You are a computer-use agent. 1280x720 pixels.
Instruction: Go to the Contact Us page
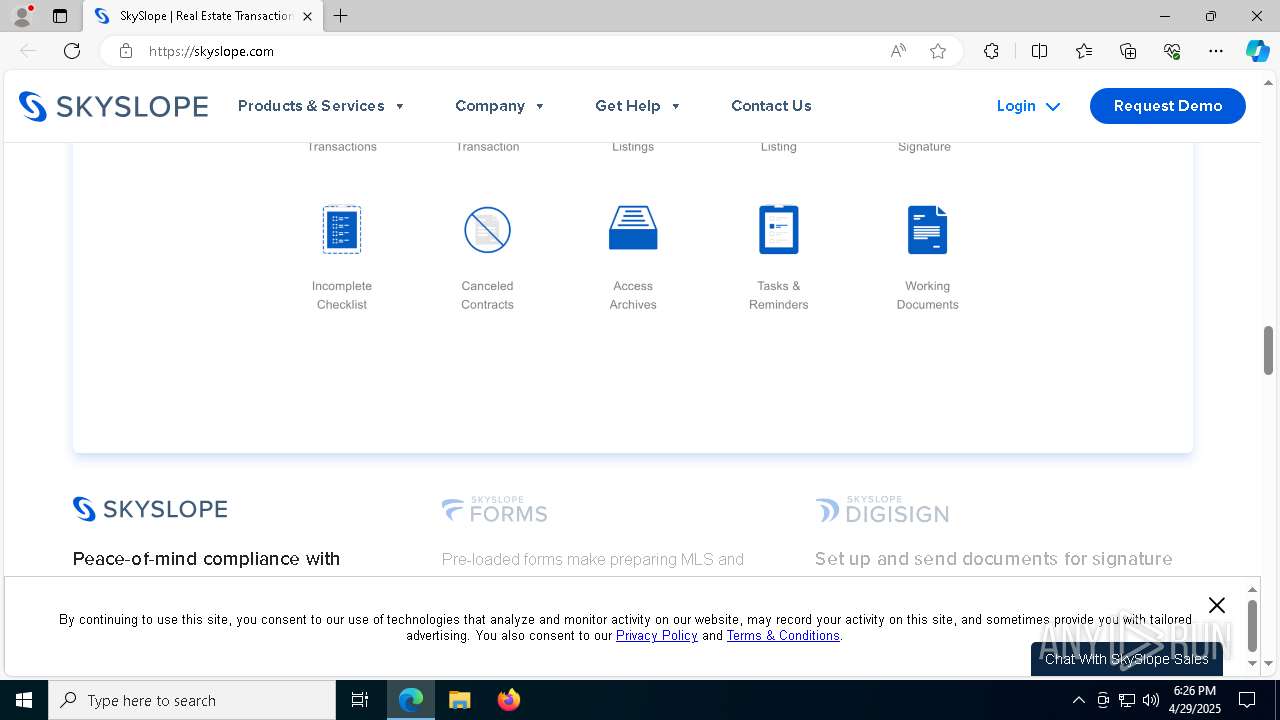pos(771,106)
